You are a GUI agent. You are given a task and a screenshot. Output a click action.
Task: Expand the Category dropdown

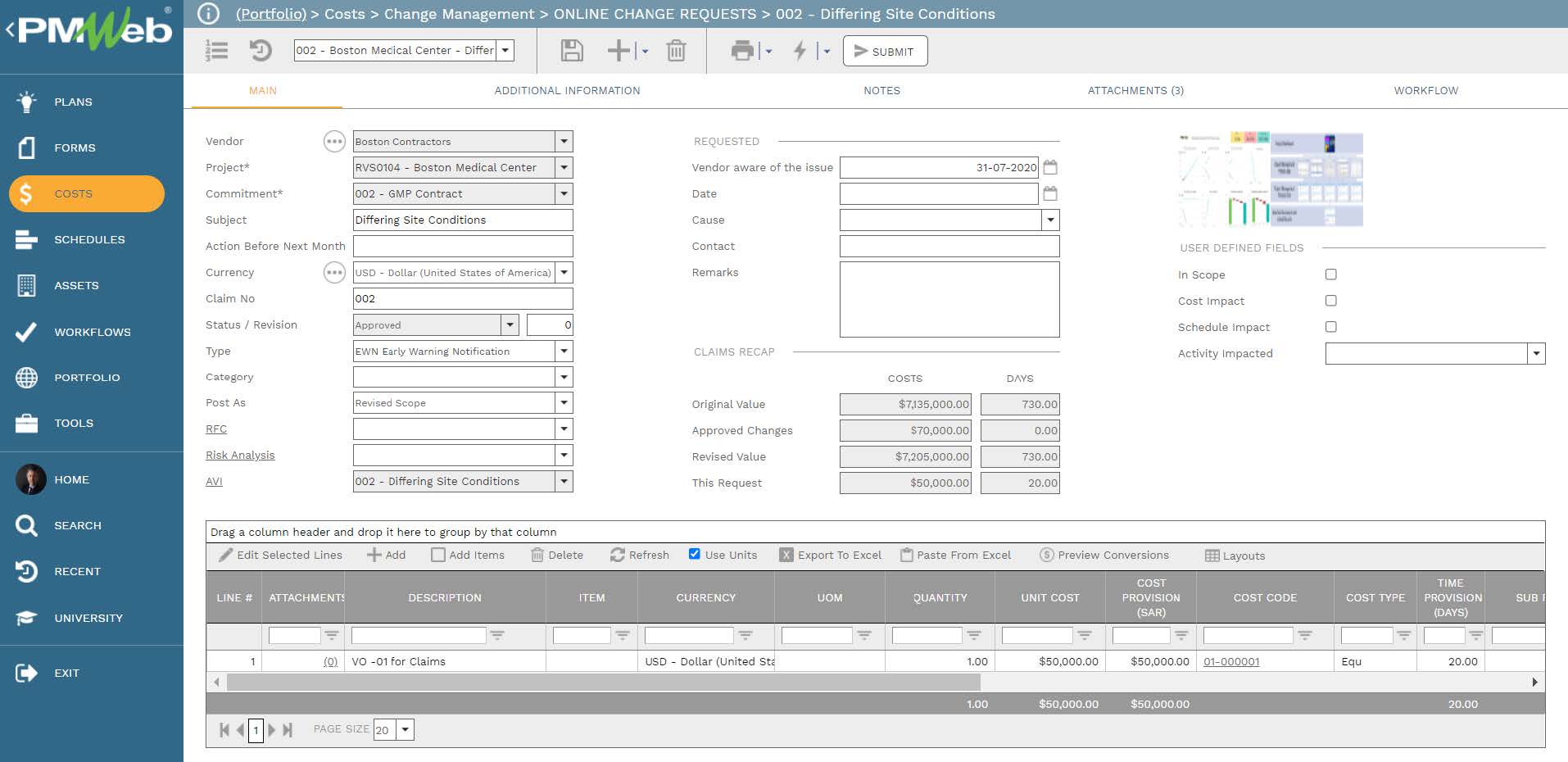[x=564, y=377]
